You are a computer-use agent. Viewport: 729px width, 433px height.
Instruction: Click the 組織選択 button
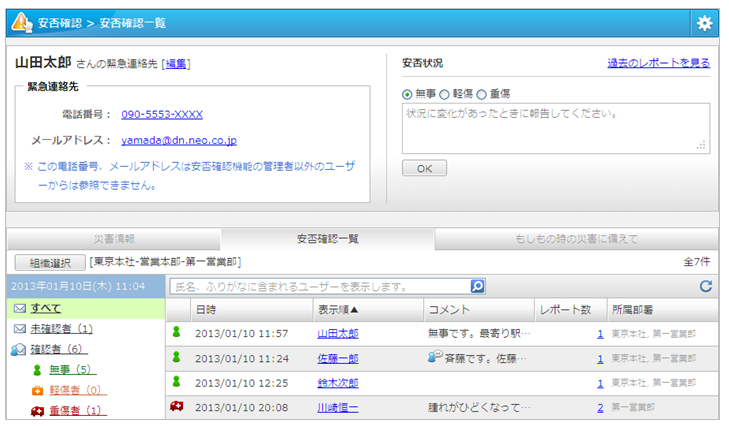[x=50, y=263]
